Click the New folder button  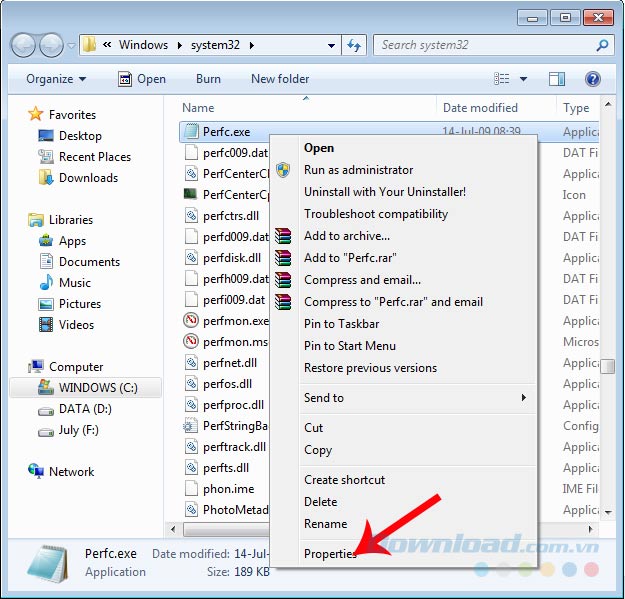(x=280, y=79)
